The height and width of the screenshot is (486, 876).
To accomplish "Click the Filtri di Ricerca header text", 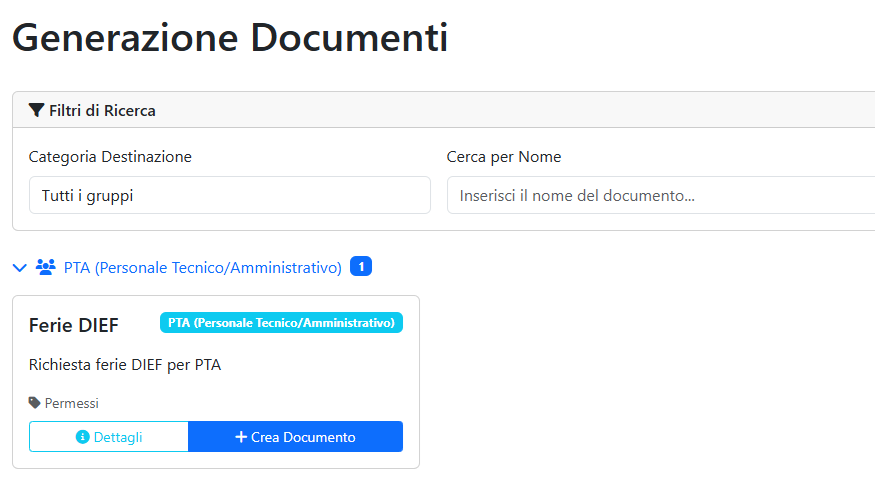I will (x=102, y=110).
